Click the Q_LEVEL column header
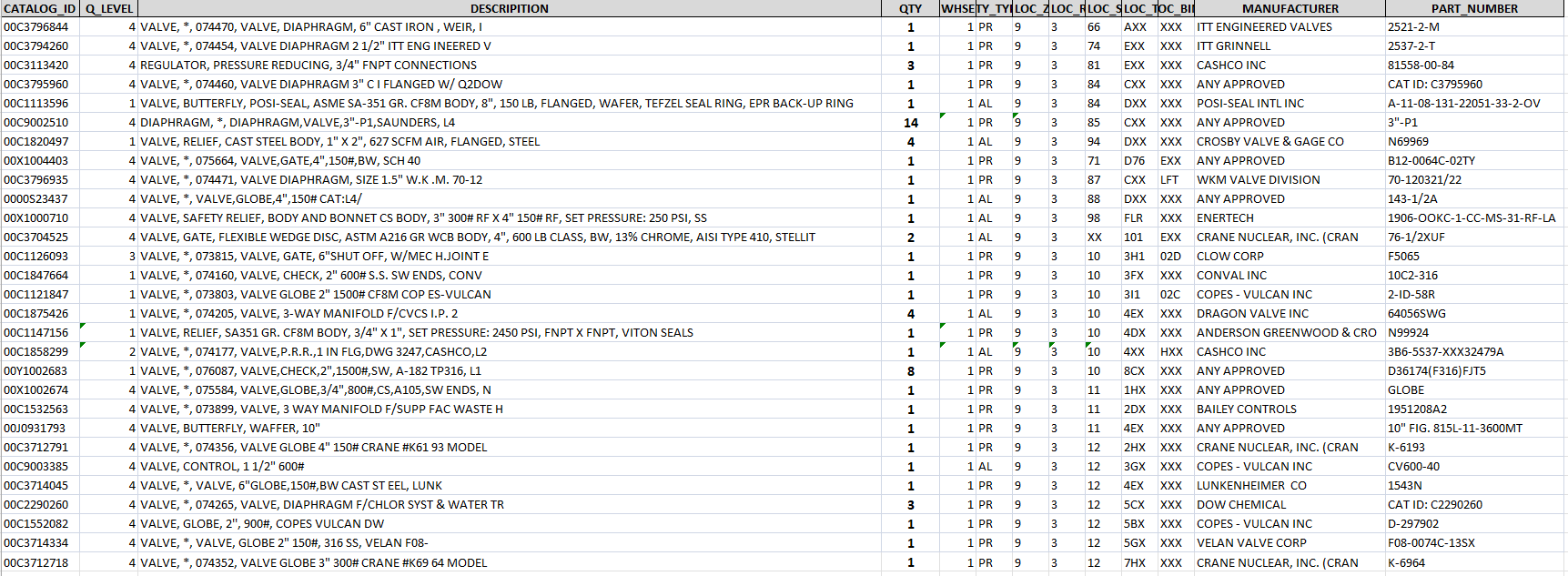1568x576 pixels. [109, 8]
